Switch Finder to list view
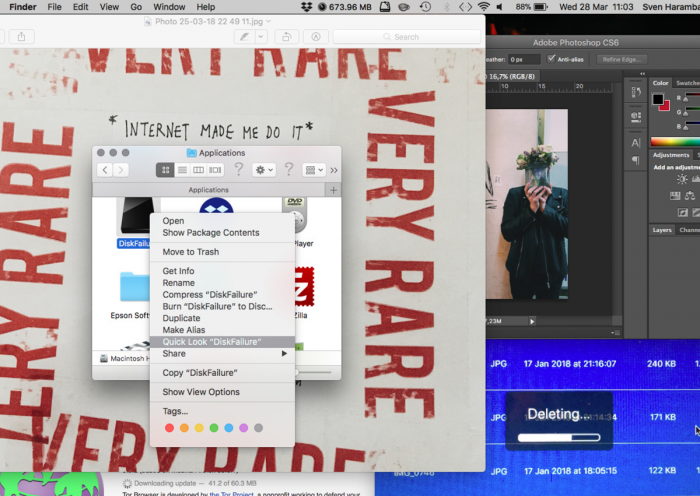This screenshot has width=700, height=496. coord(182,170)
